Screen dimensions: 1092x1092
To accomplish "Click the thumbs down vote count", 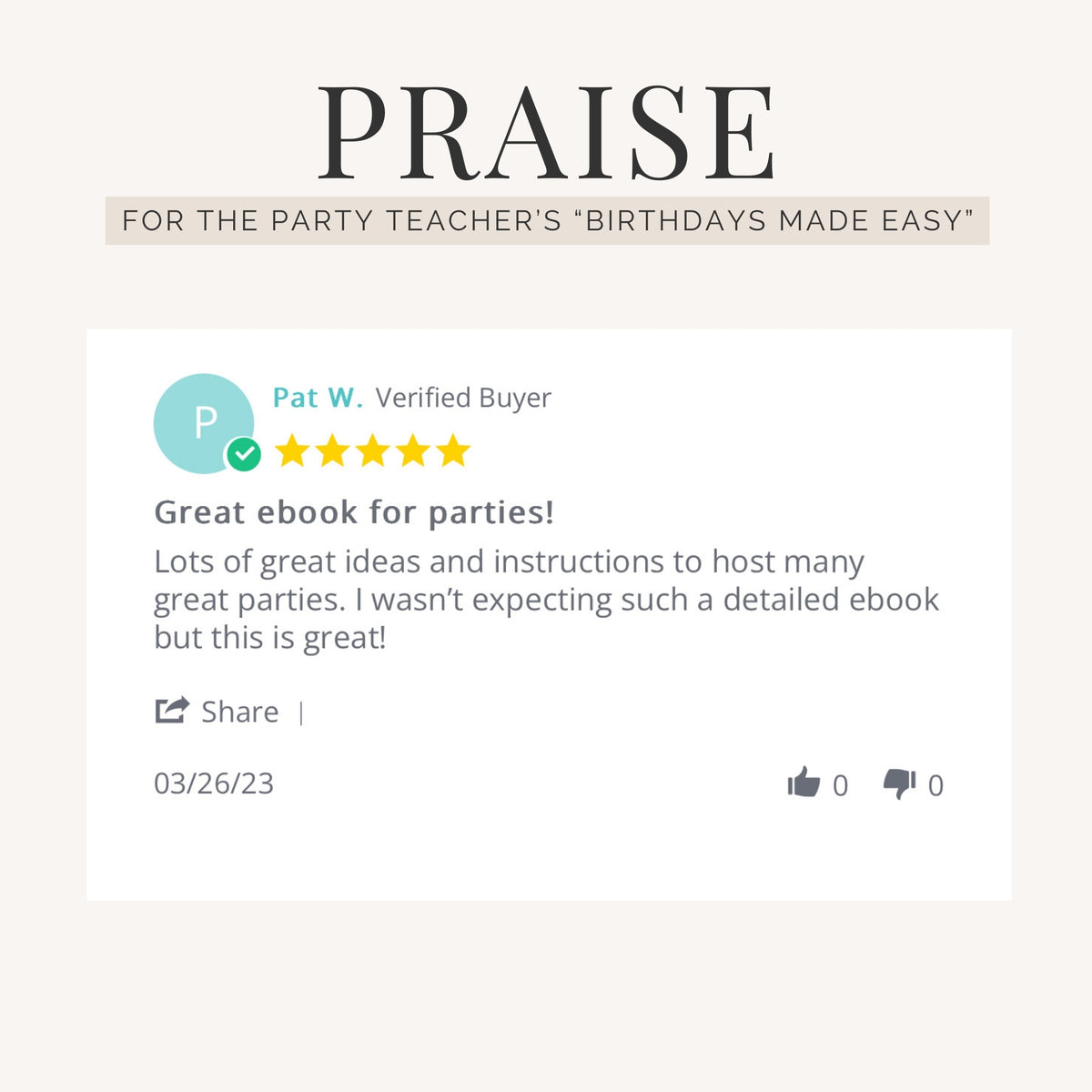I will 935,785.
